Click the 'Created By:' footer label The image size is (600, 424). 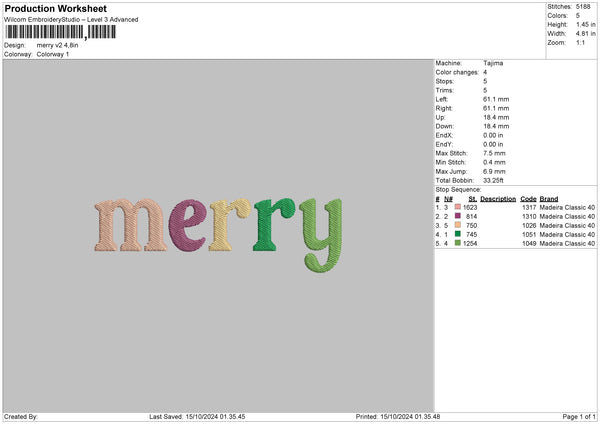[21, 417]
